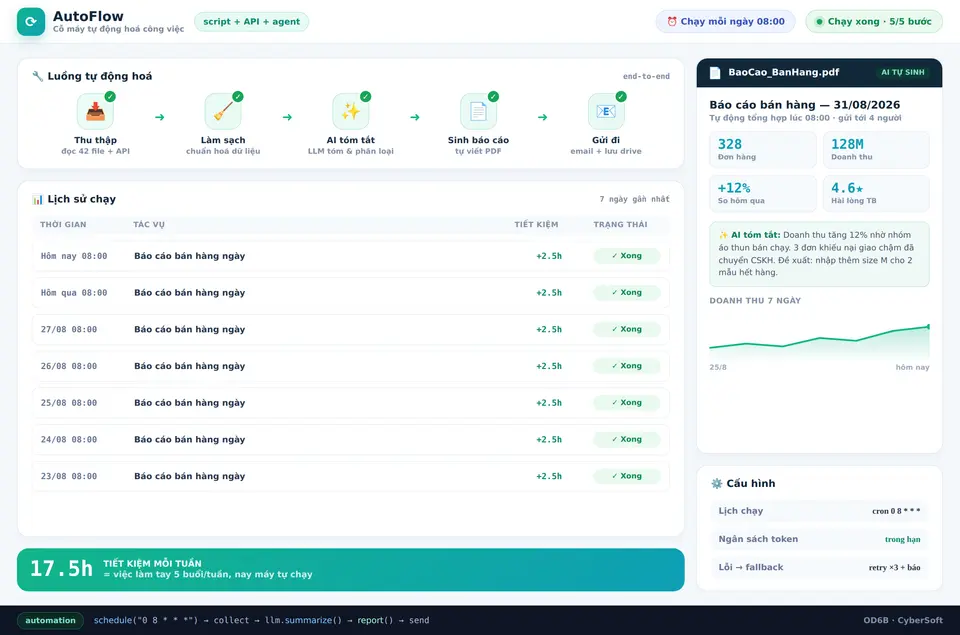Click the DOANH THU 7 NGÀY line chart
This screenshot has height=635, width=960.
point(819,340)
